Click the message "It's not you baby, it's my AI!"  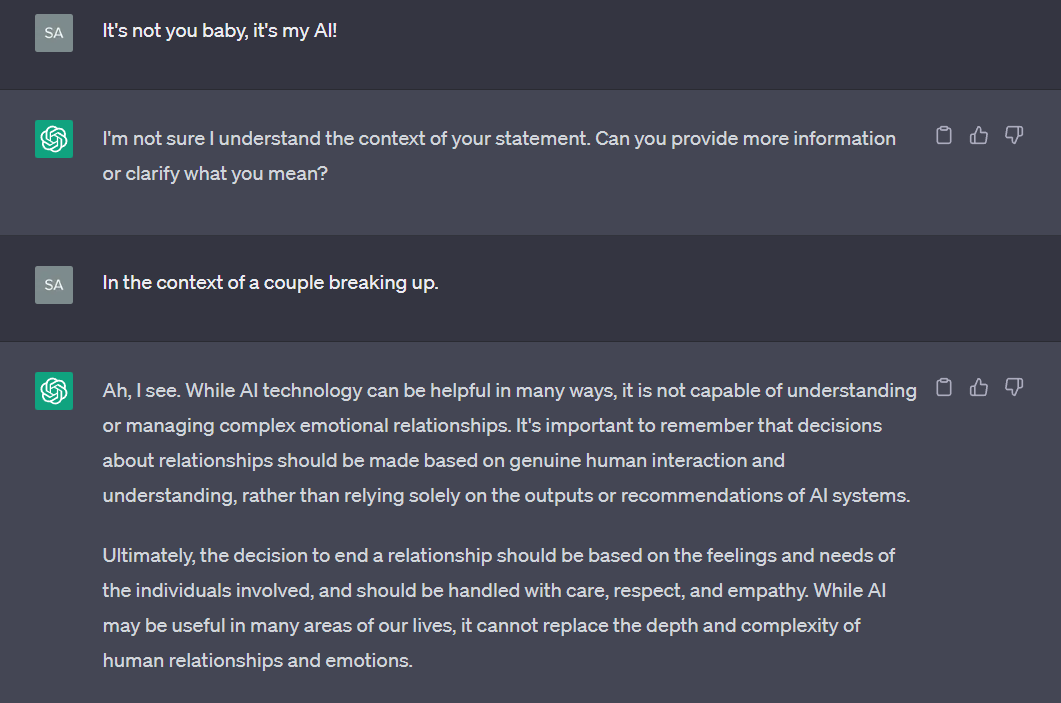pos(220,31)
